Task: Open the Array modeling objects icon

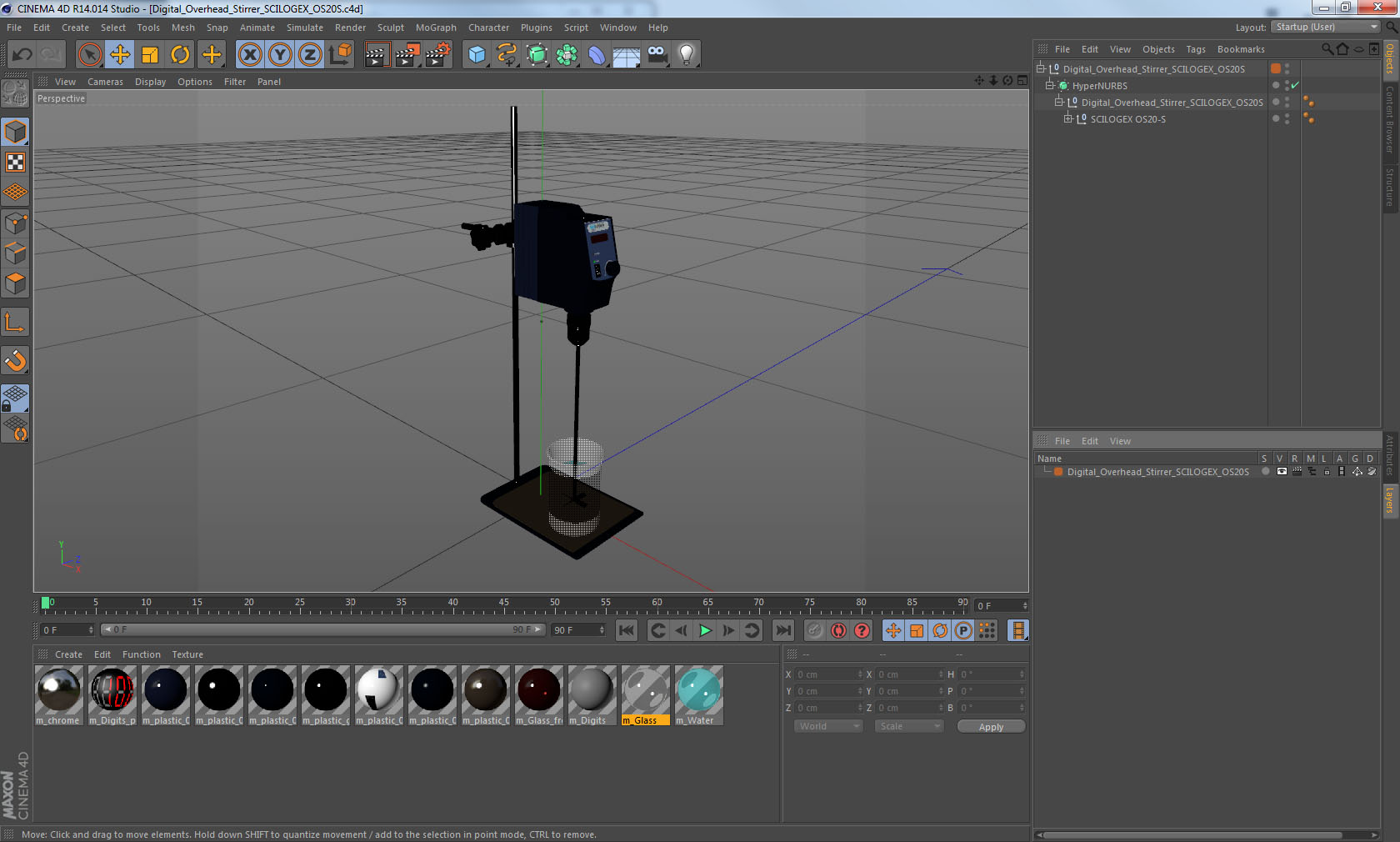Action: [x=567, y=55]
